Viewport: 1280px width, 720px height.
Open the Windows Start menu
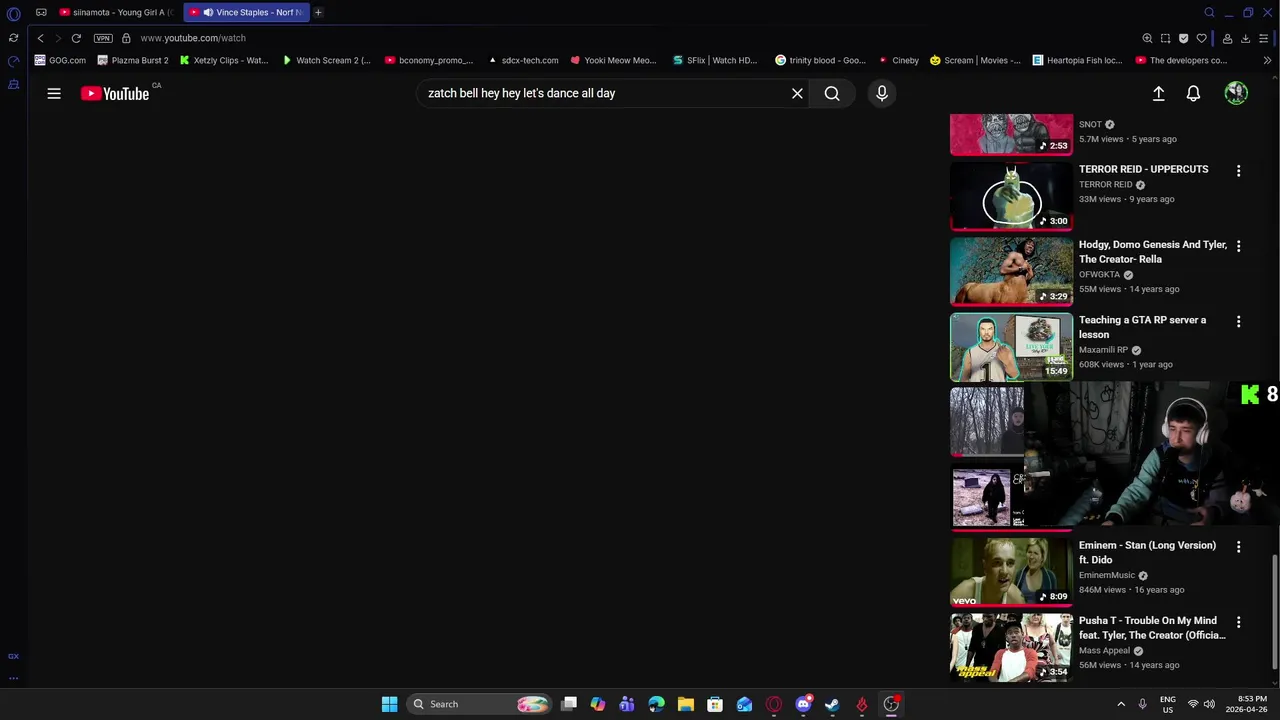click(x=389, y=704)
